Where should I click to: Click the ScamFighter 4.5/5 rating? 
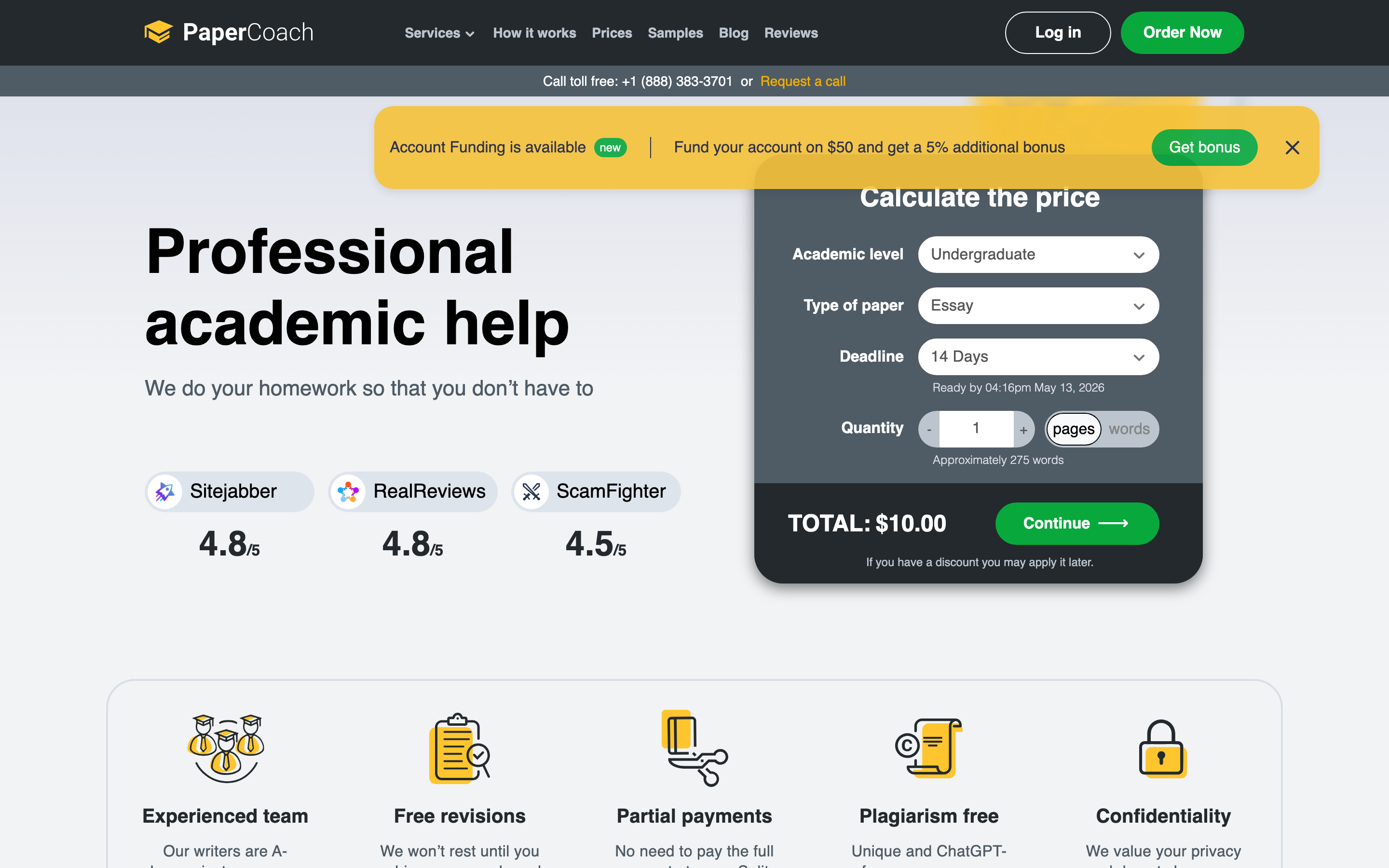pyautogui.click(x=596, y=543)
